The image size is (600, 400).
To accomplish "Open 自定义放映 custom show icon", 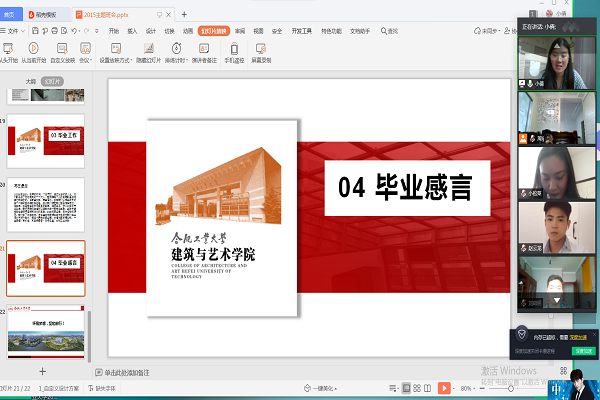I will [62, 47].
